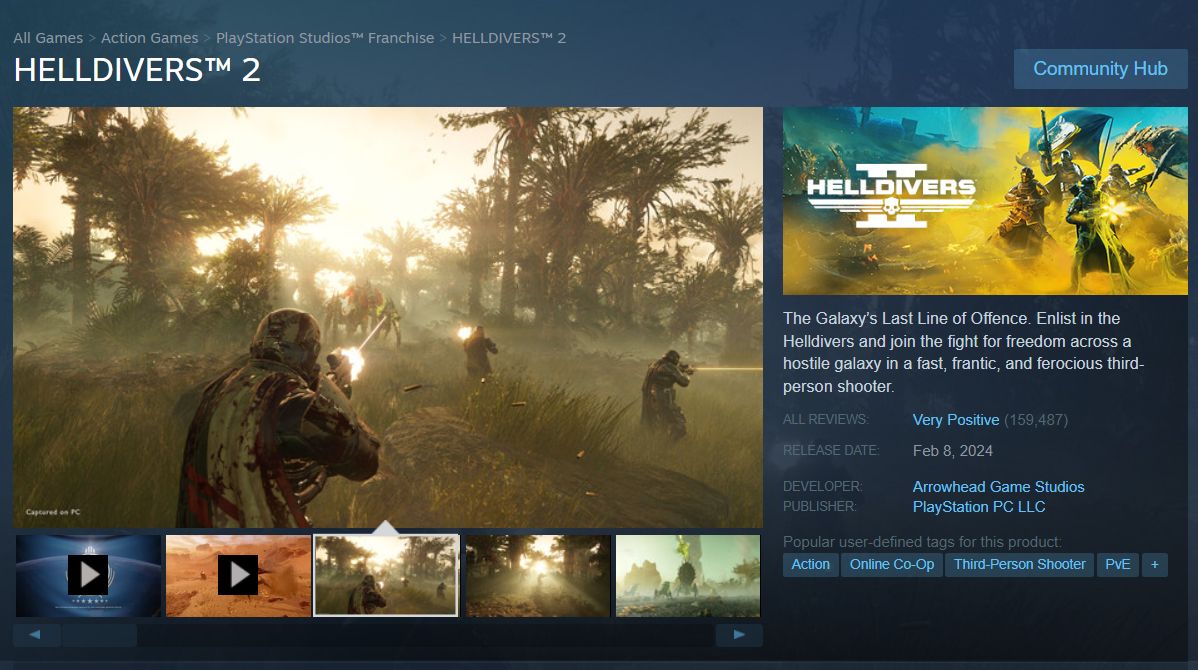Go to All Games breadcrumb

(48, 37)
